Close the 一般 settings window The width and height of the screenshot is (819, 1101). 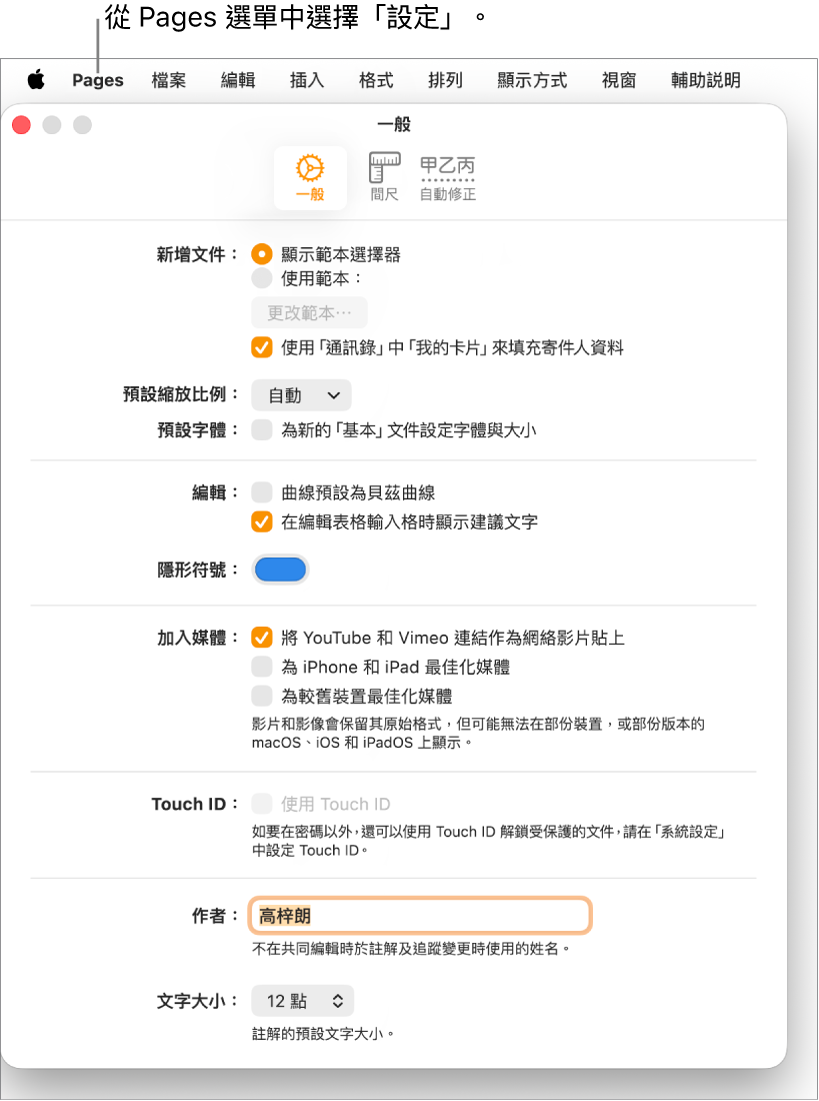pyautogui.click(x=22, y=125)
